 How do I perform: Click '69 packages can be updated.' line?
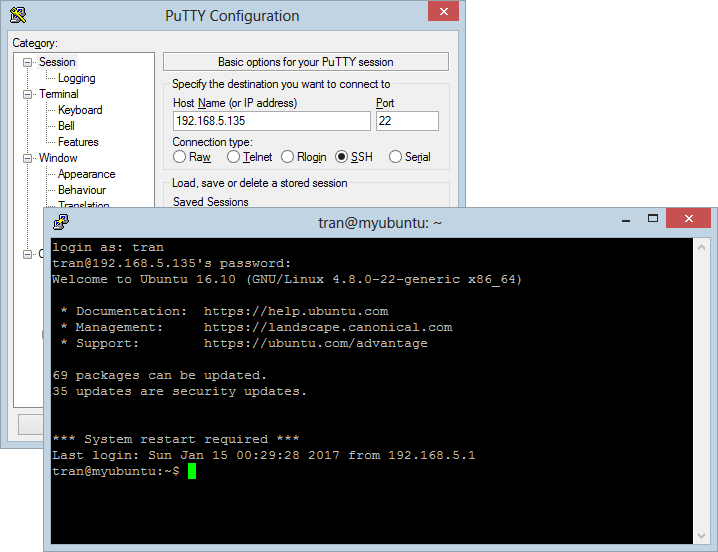(159, 375)
